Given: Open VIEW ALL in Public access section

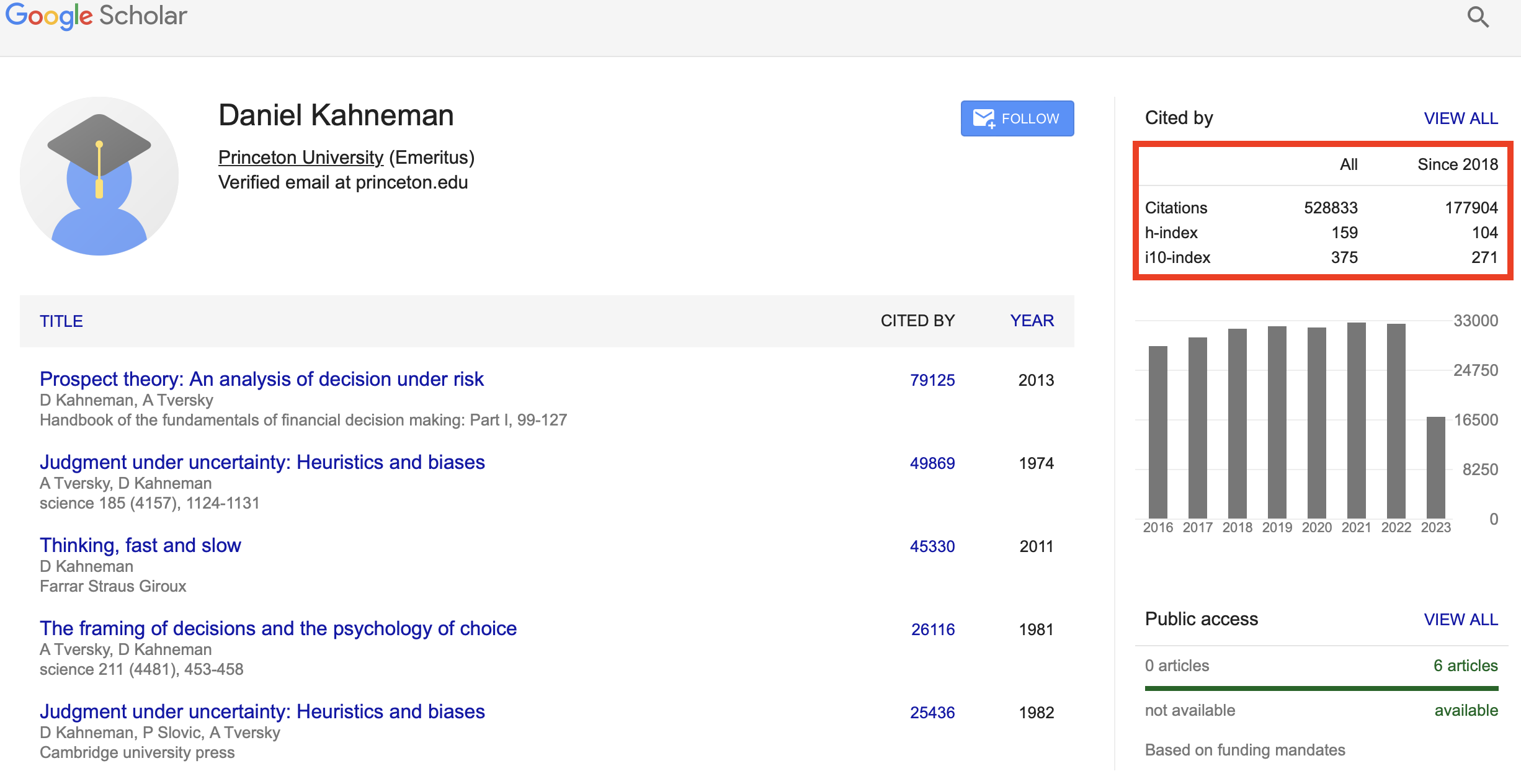Looking at the screenshot, I should tap(1461, 619).
